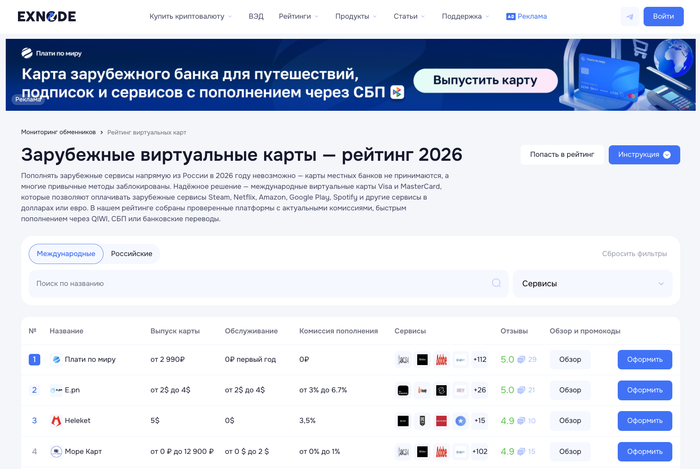Open Обзор for Heleket
Viewport: 700px width, 469px height.
point(570,421)
